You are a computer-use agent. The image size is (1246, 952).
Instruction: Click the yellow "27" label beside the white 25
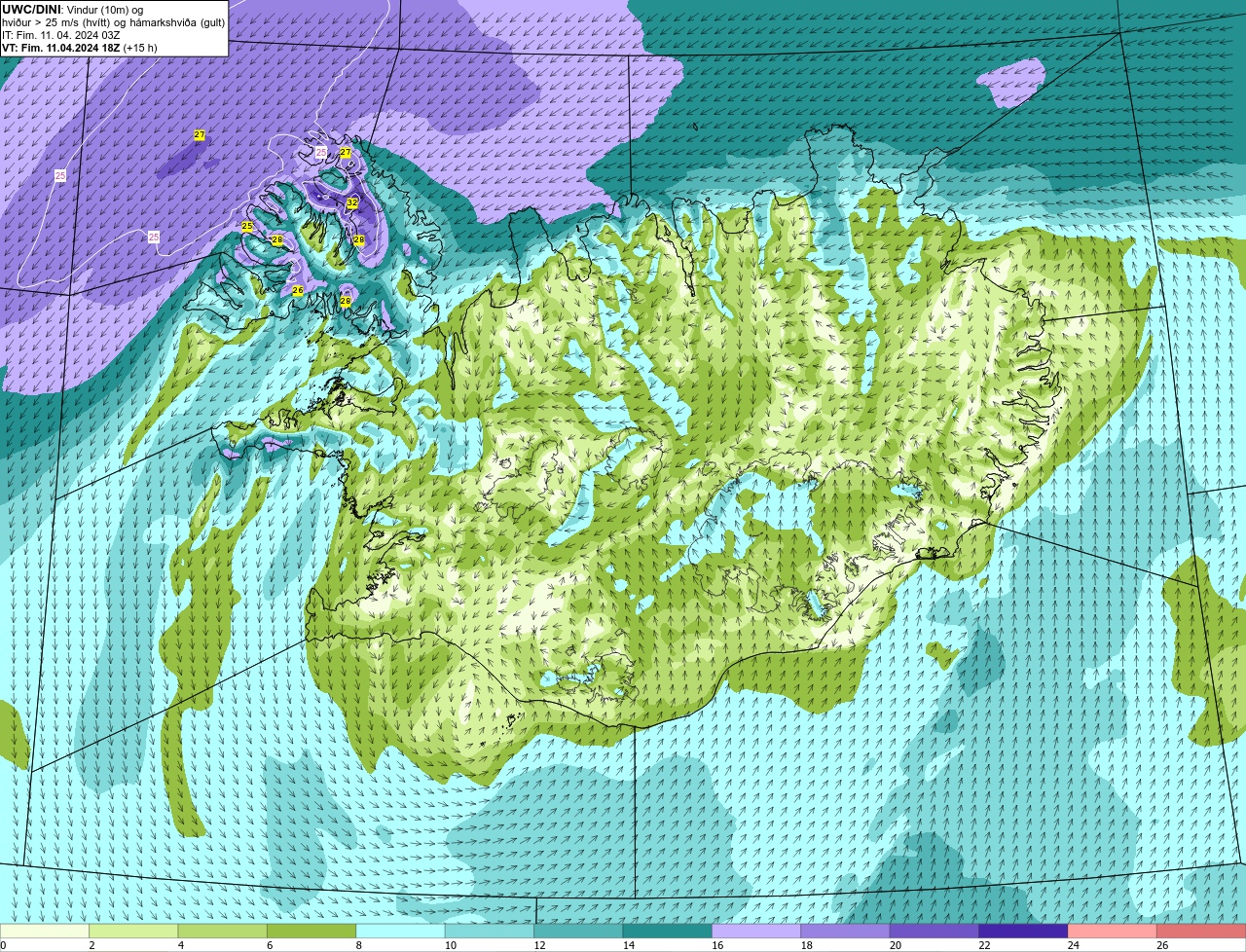click(346, 153)
